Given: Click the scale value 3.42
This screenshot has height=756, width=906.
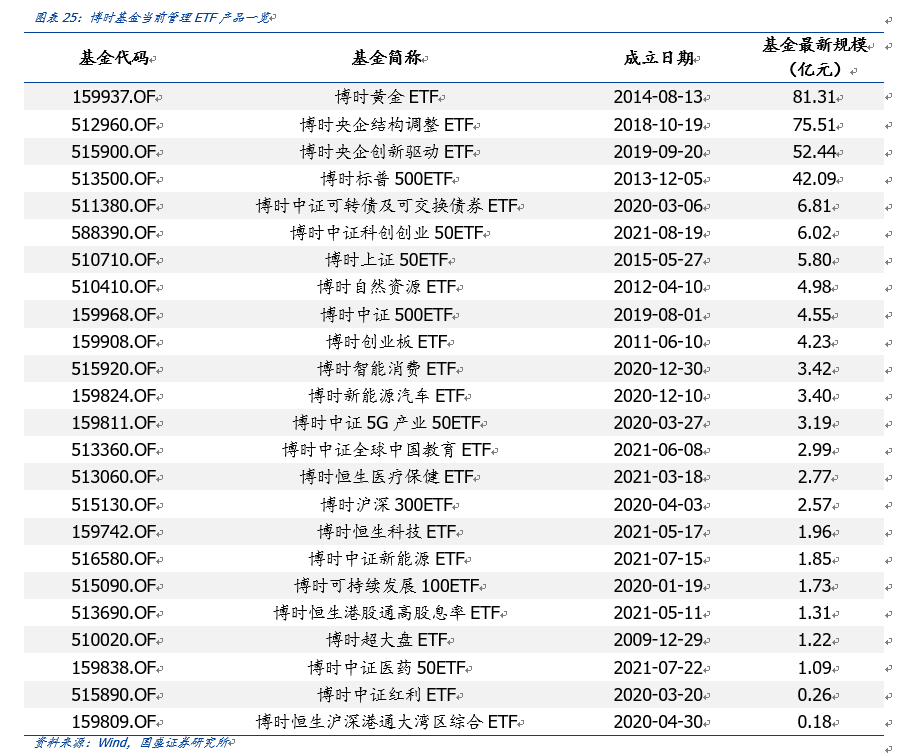Looking at the screenshot, I should (814, 368).
